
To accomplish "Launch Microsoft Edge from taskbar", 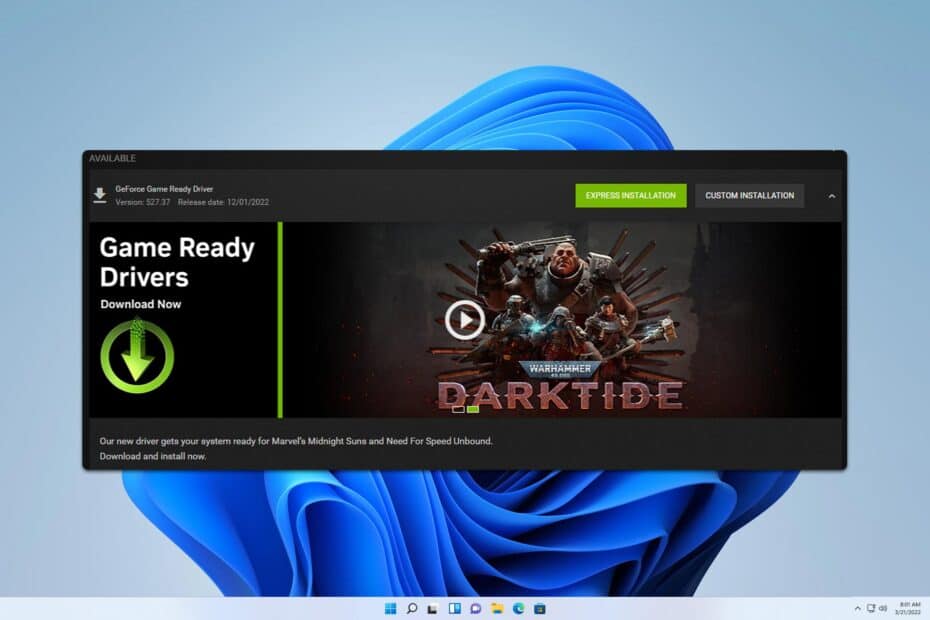I will (518, 609).
